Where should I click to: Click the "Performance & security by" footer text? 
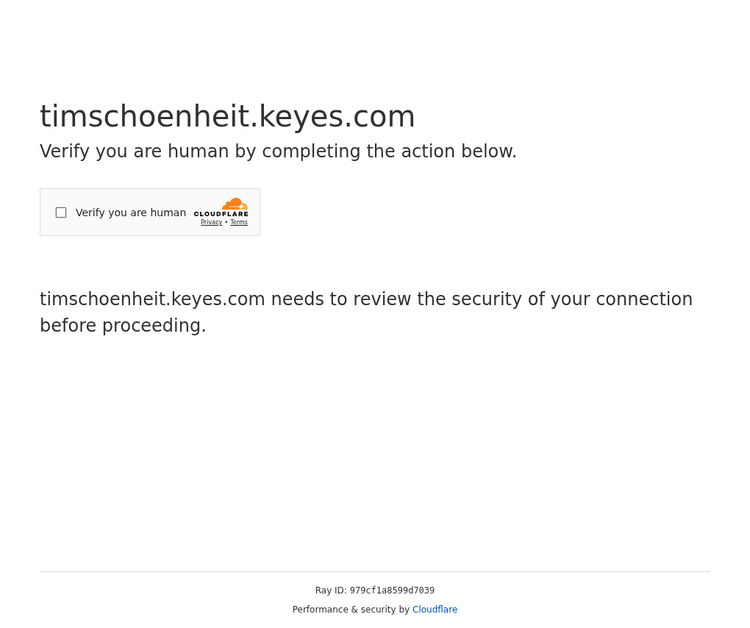350,610
